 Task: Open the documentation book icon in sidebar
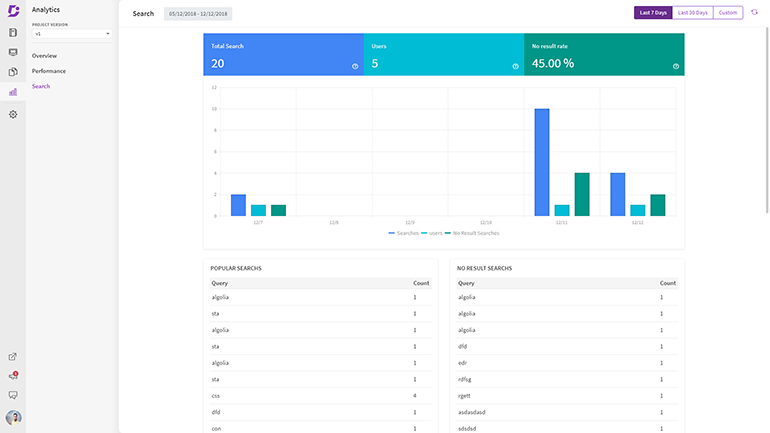(x=13, y=32)
